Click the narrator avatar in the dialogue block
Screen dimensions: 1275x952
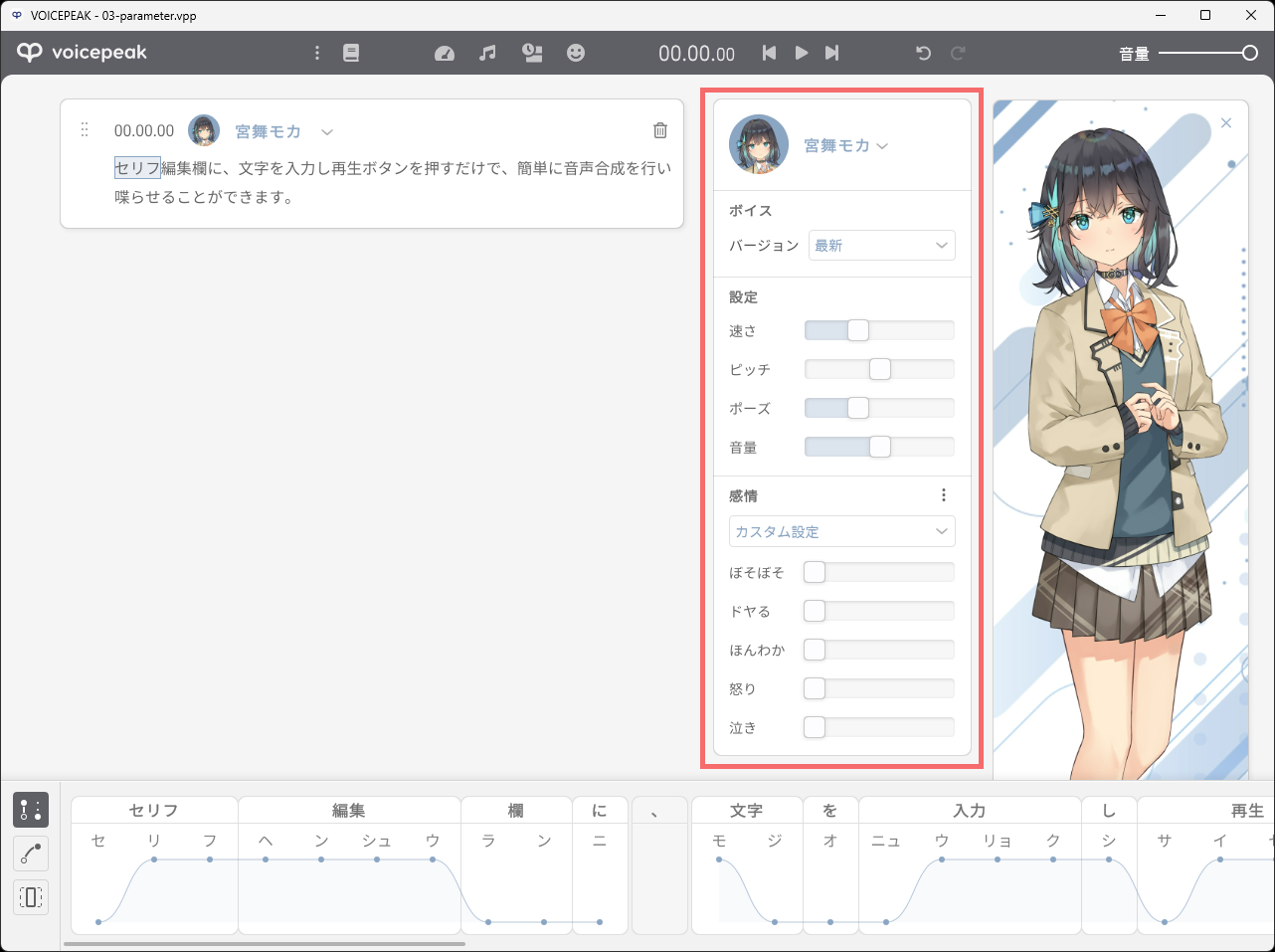tap(204, 130)
